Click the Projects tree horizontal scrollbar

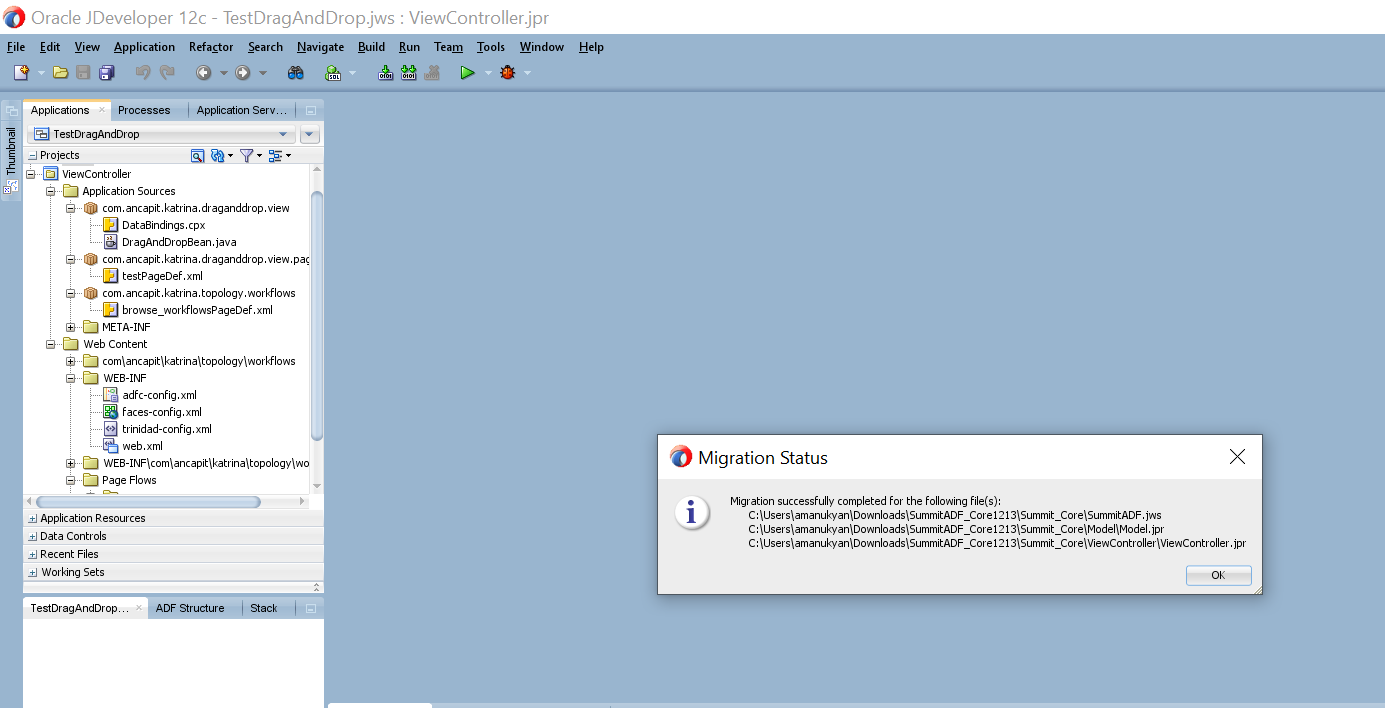coord(148,502)
